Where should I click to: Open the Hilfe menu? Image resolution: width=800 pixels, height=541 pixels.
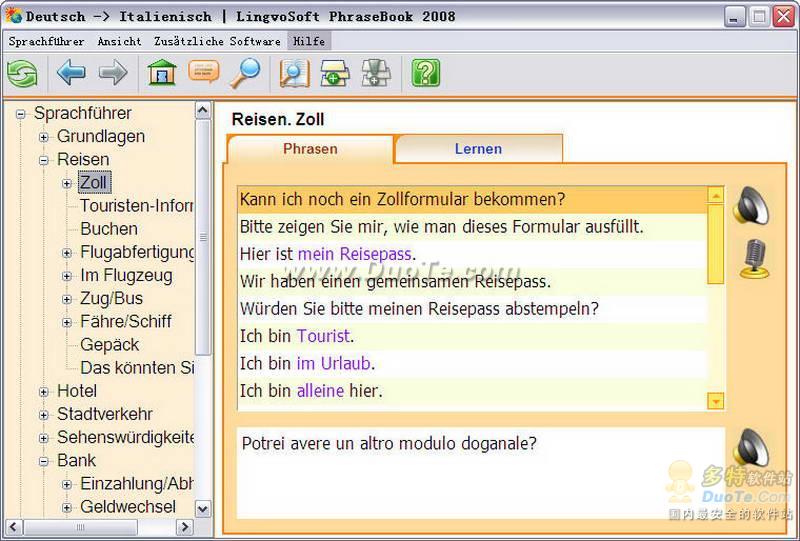pyautogui.click(x=309, y=41)
